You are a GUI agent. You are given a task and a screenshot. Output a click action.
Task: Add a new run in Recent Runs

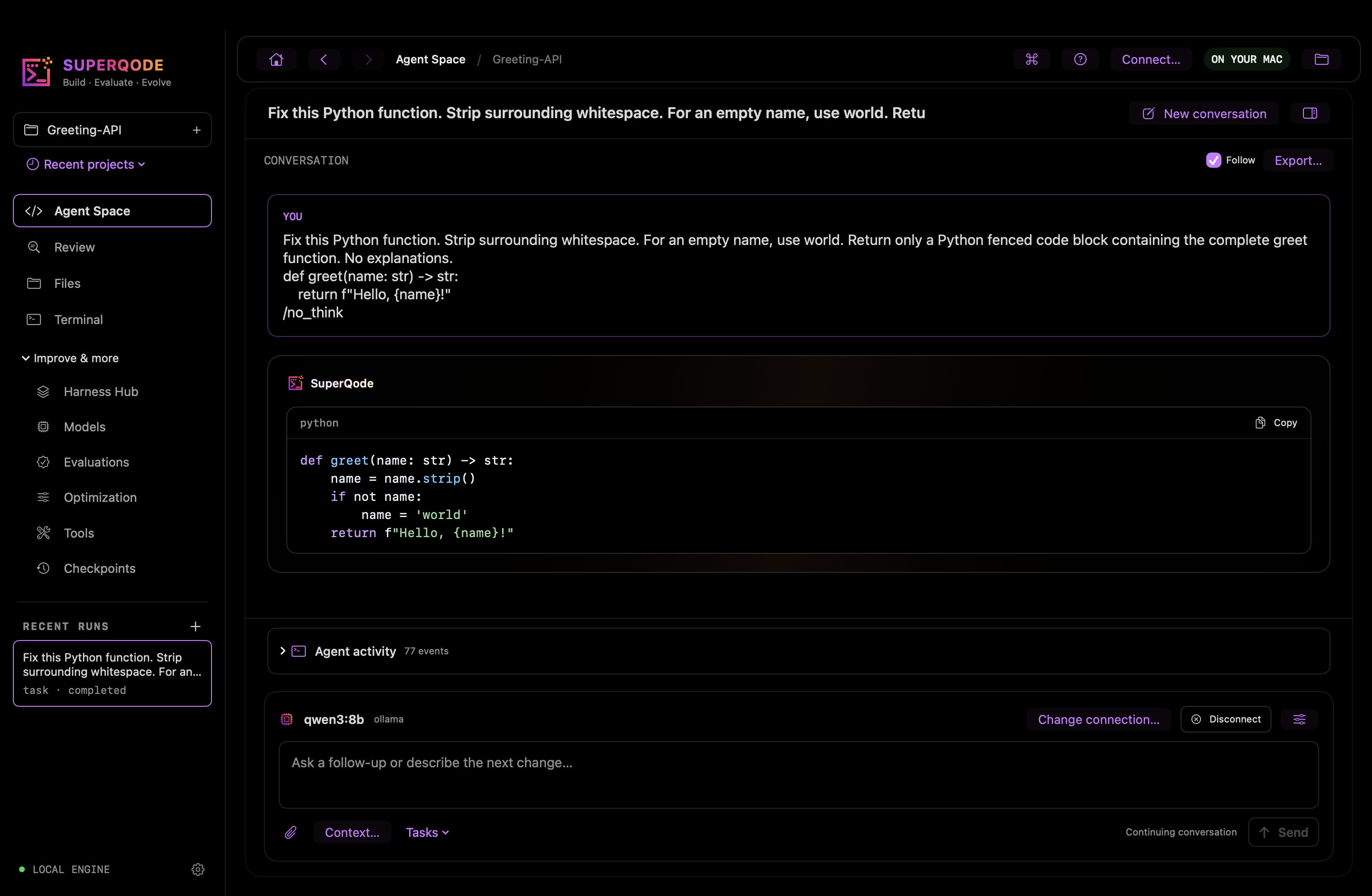click(195, 626)
